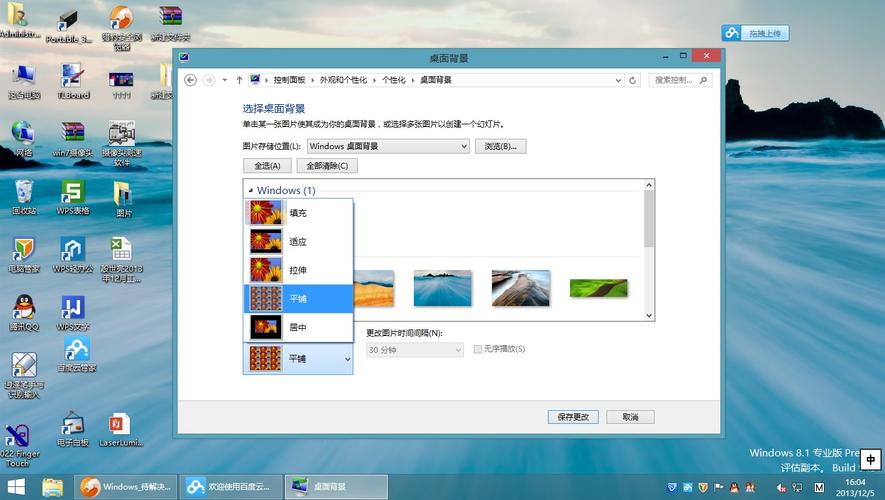Choose the 适应 picture position option

coord(298,242)
